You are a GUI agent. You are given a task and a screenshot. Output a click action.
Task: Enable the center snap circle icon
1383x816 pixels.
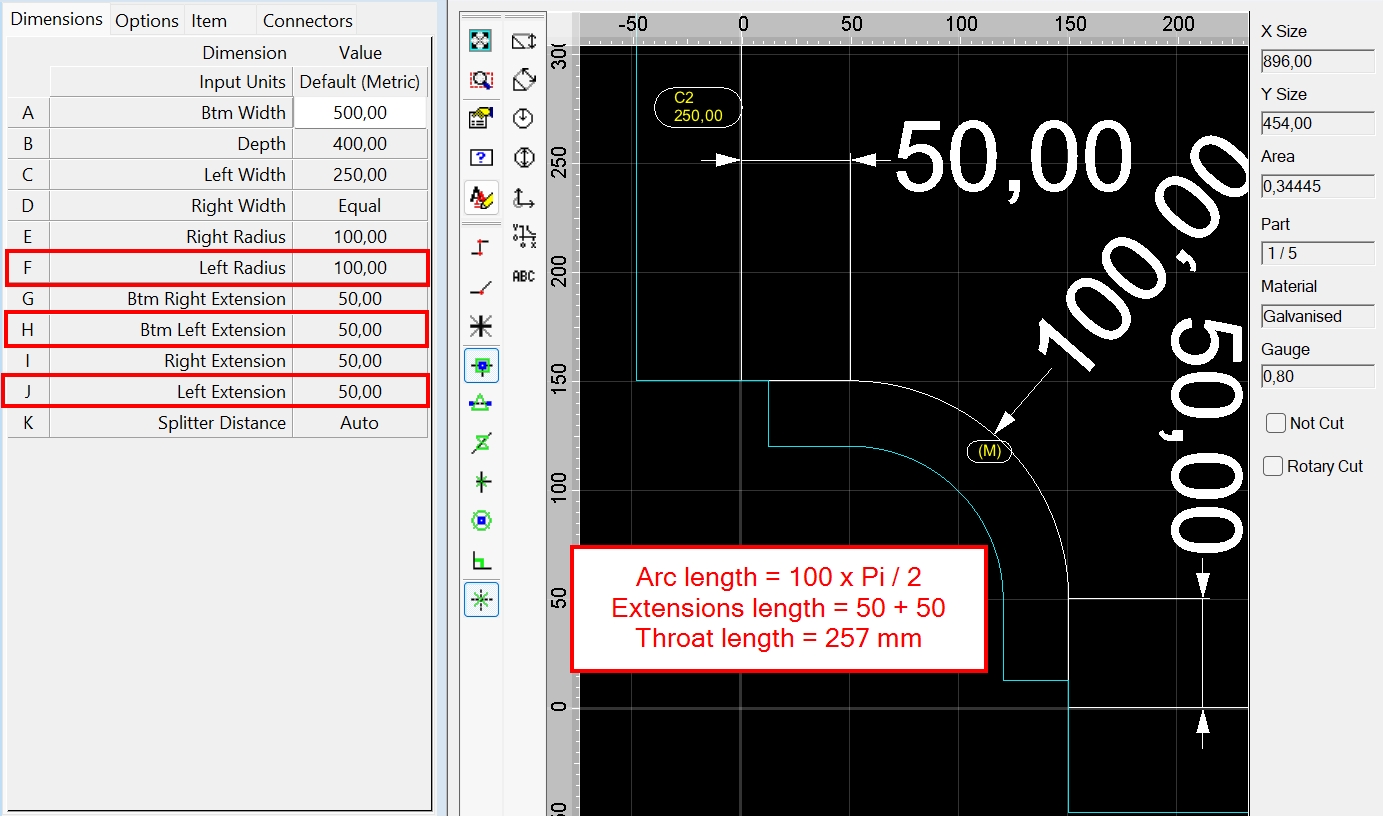pyautogui.click(x=482, y=521)
